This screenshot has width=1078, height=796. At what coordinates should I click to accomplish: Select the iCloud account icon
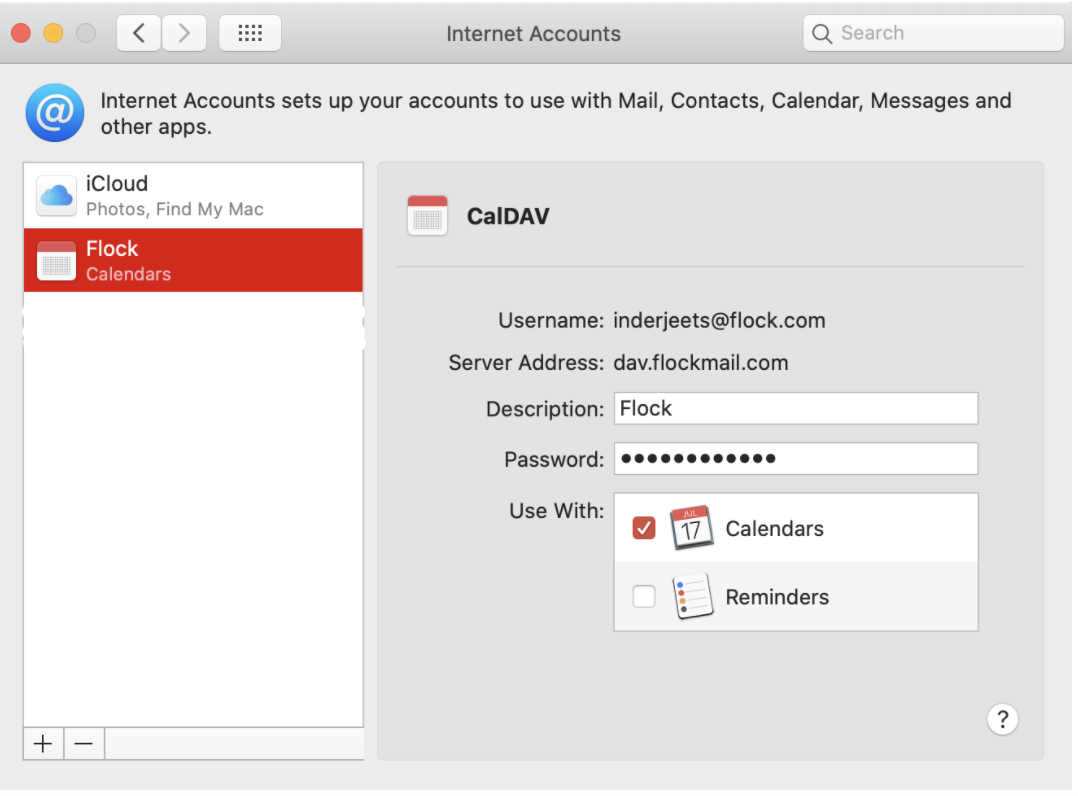[56, 195]
